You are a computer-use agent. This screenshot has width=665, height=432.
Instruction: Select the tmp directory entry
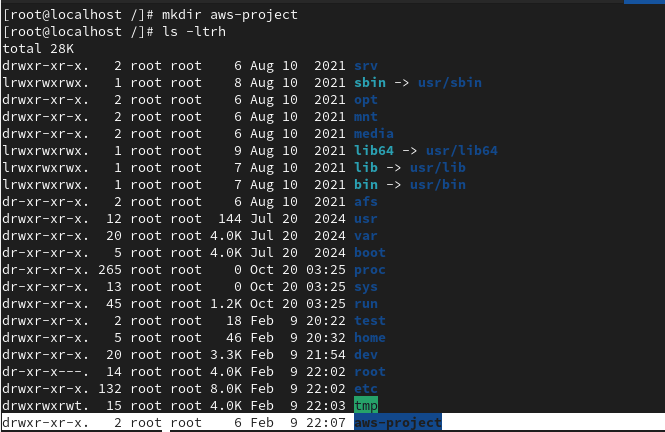pos(366,406)
